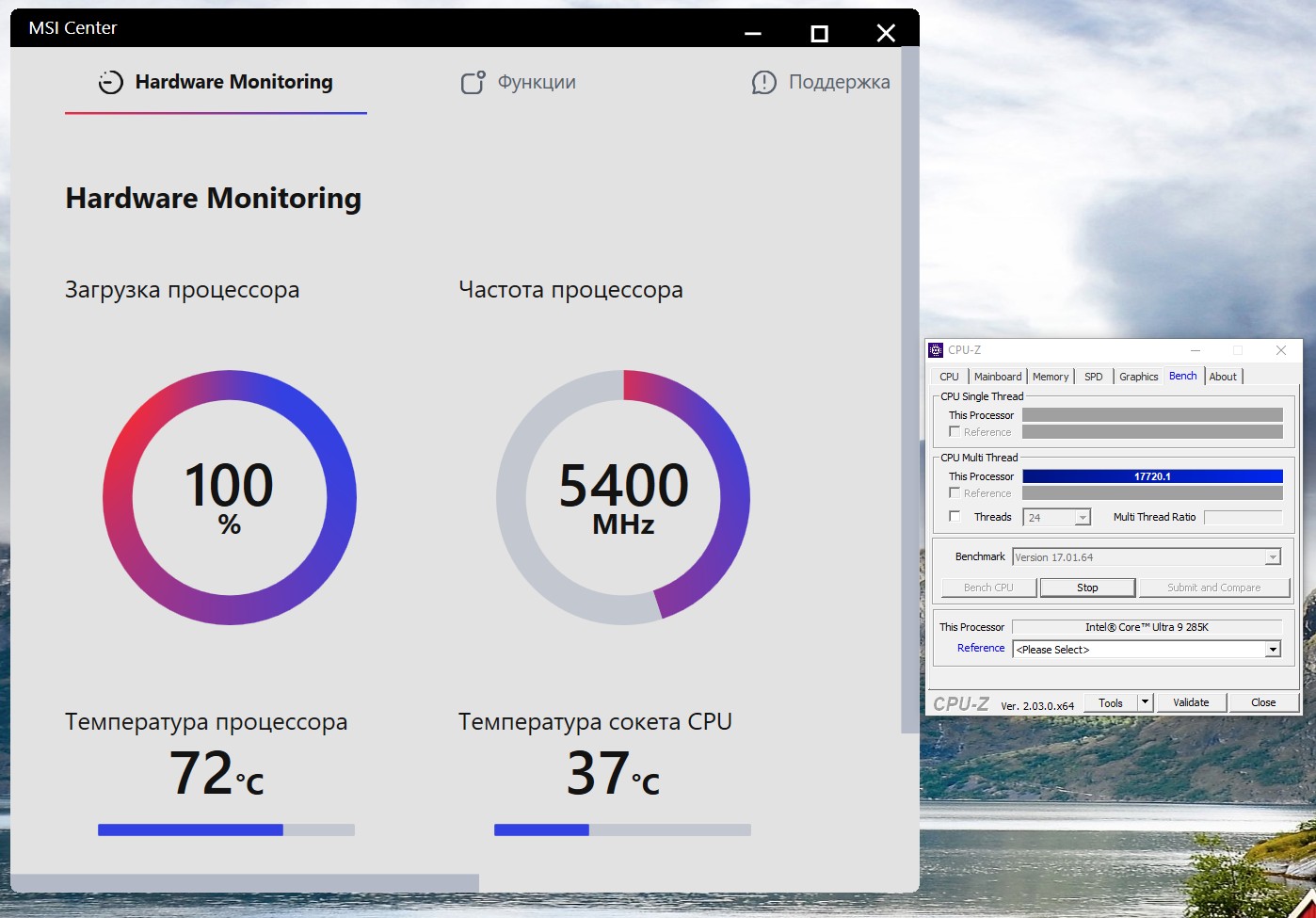Viewport: 1316px width, 918px height.
Task: Expand the Threads count dropdown
Action: [x=1083, y=517]
